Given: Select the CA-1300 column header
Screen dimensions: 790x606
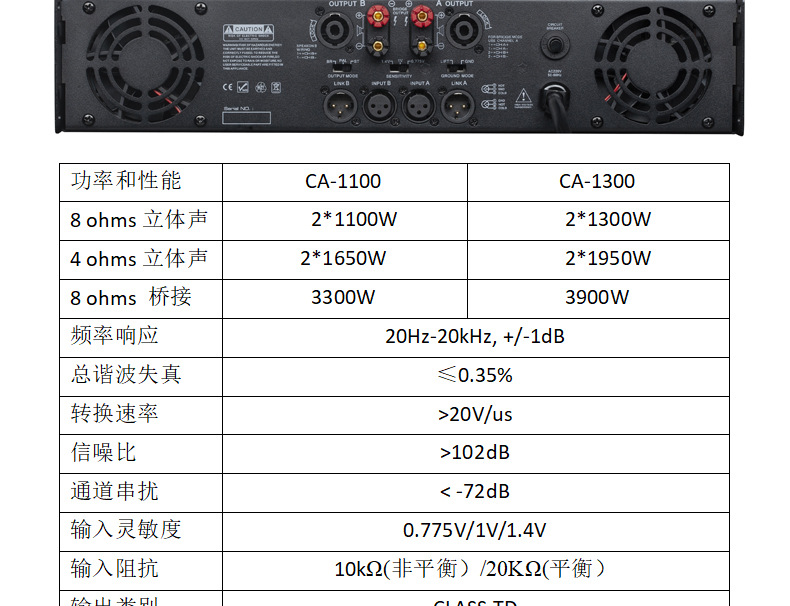Looking at the screenshot, I should pos(597,181).
